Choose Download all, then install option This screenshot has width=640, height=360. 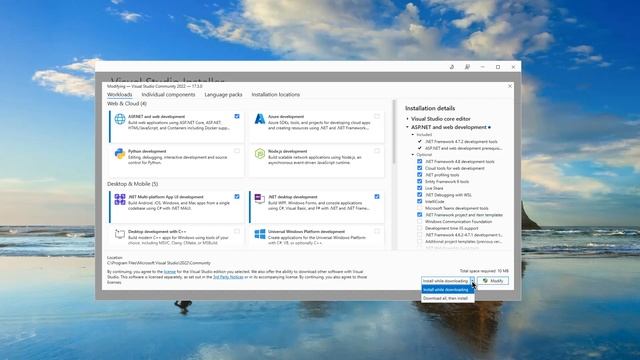[448, 298]
